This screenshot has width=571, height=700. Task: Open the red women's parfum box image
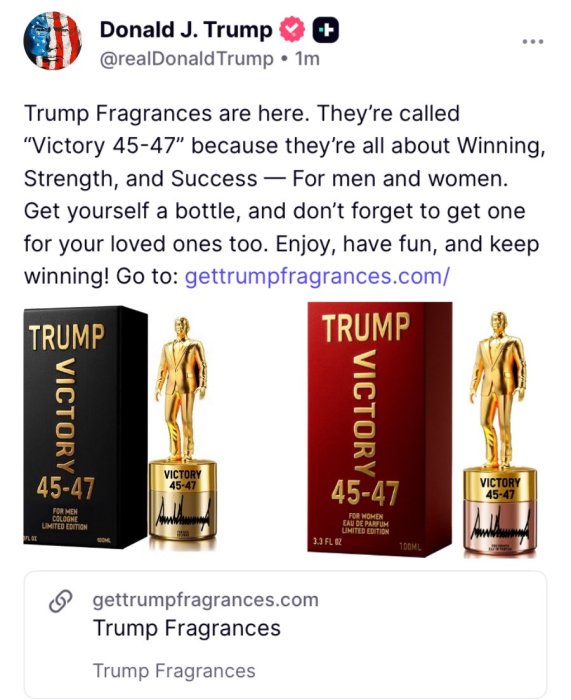[x=379, y=429]
